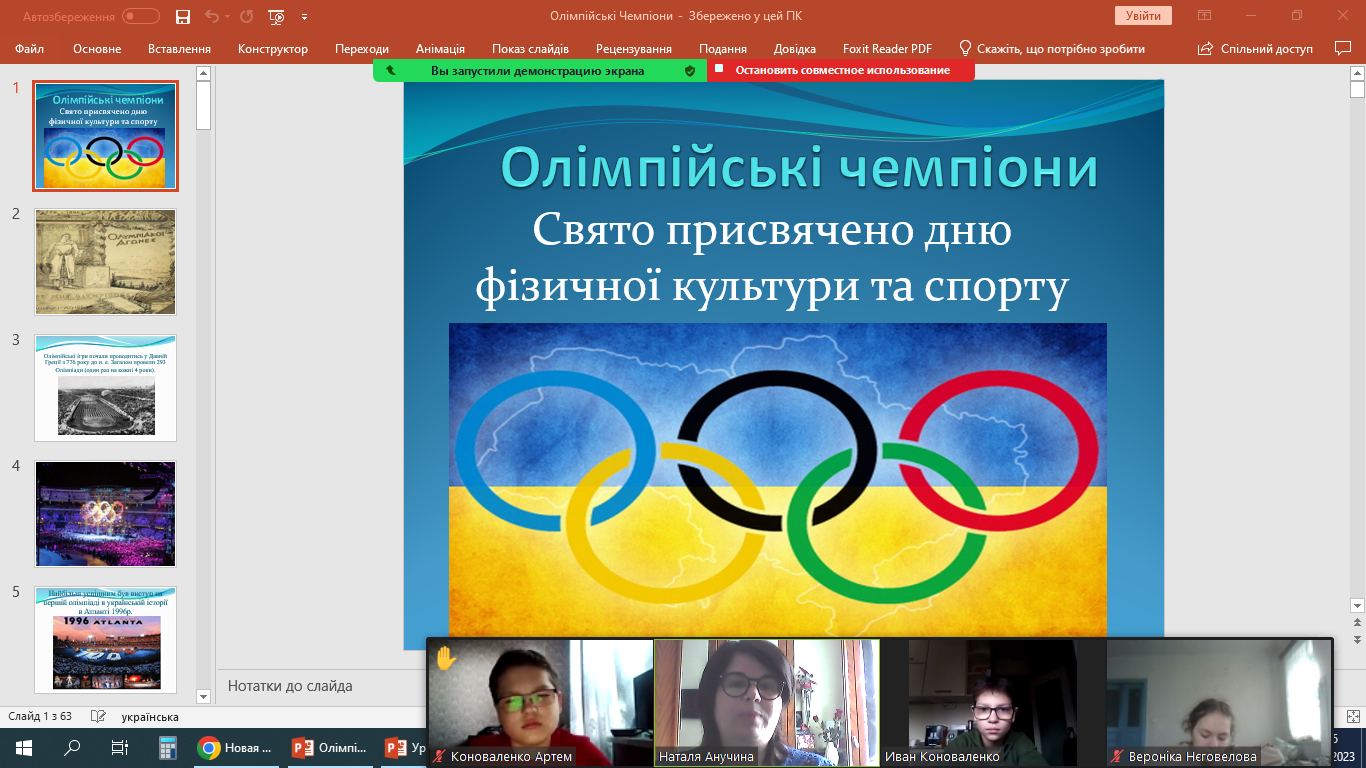Click the Olympic rings image on slide
Image resolution: width=1366 pixels, height=768 pixels.
pos(778,478)
